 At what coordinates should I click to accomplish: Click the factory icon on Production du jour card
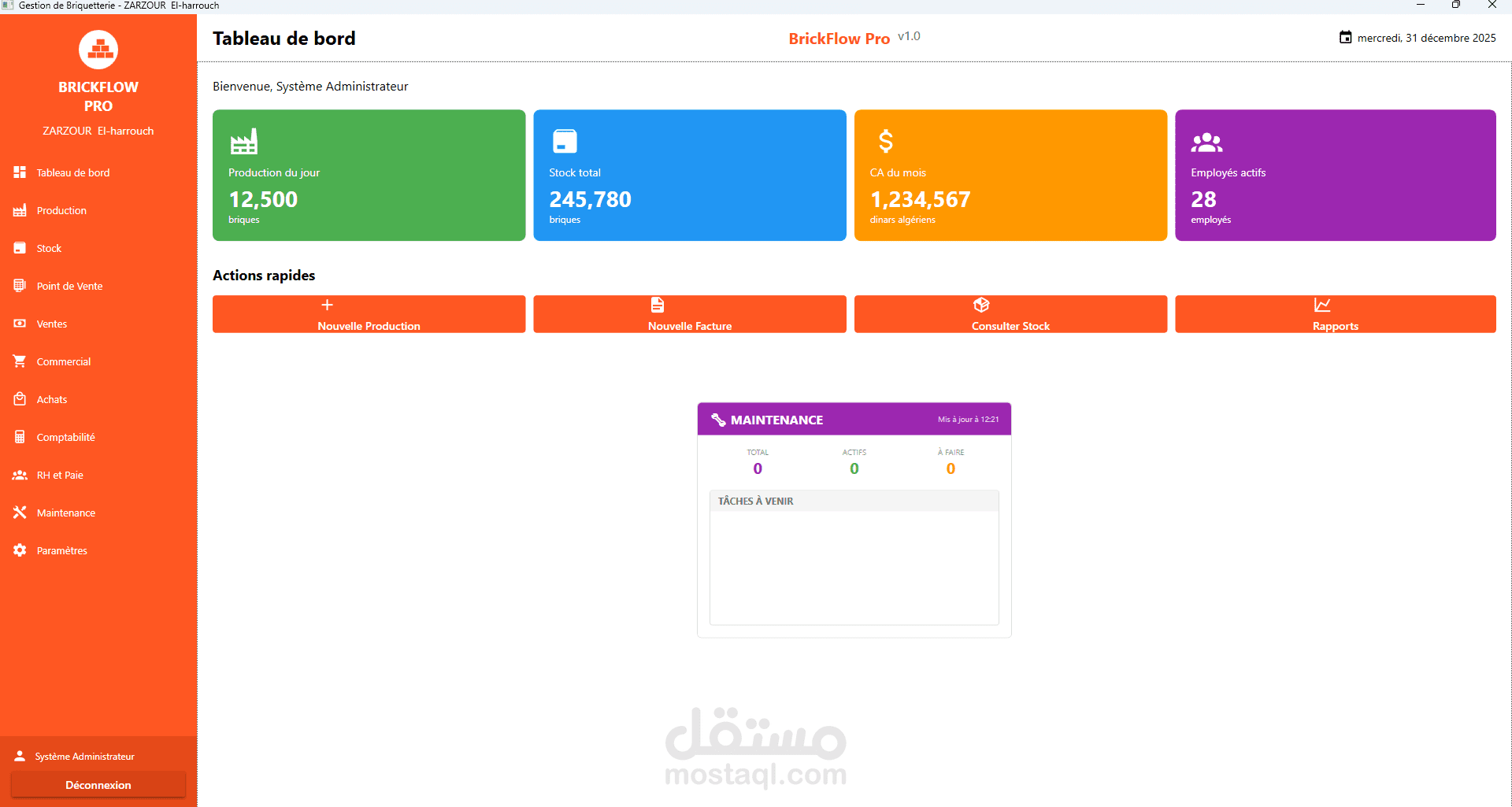243,141
